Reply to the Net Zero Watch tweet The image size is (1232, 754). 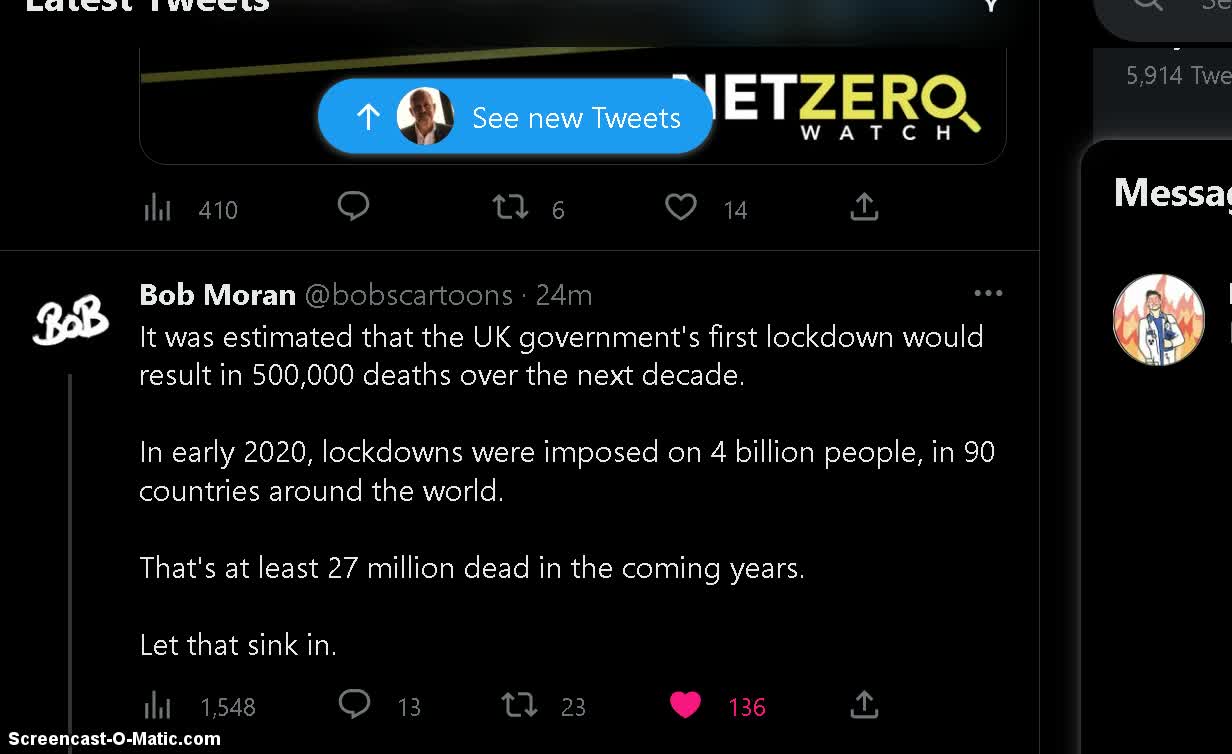pyautogui.click(x=353, y=207)
